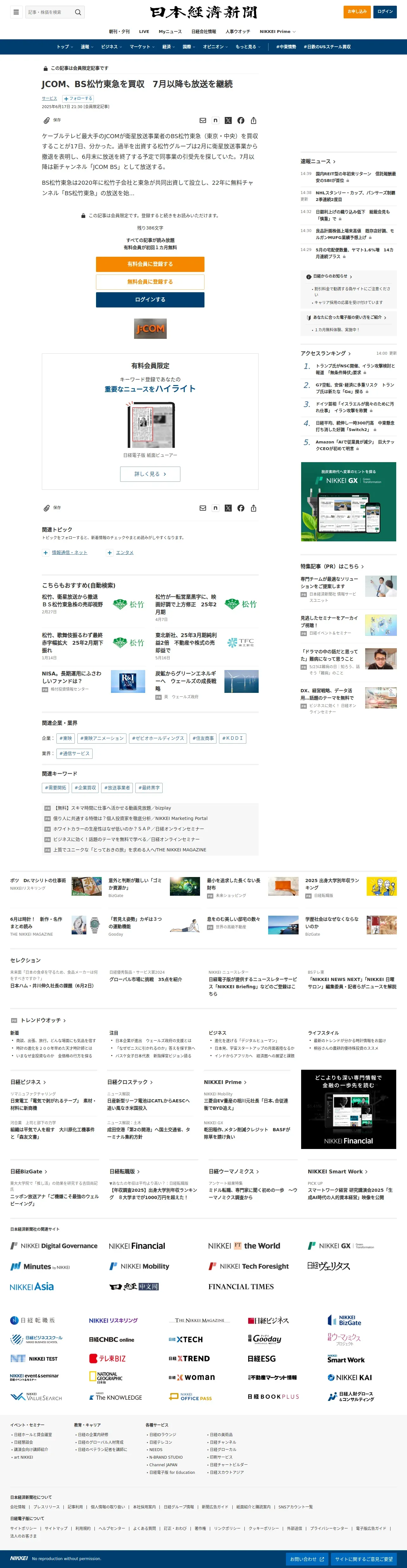Open Myニュース in top menu

pyautogui.click(x=170, y=32)
